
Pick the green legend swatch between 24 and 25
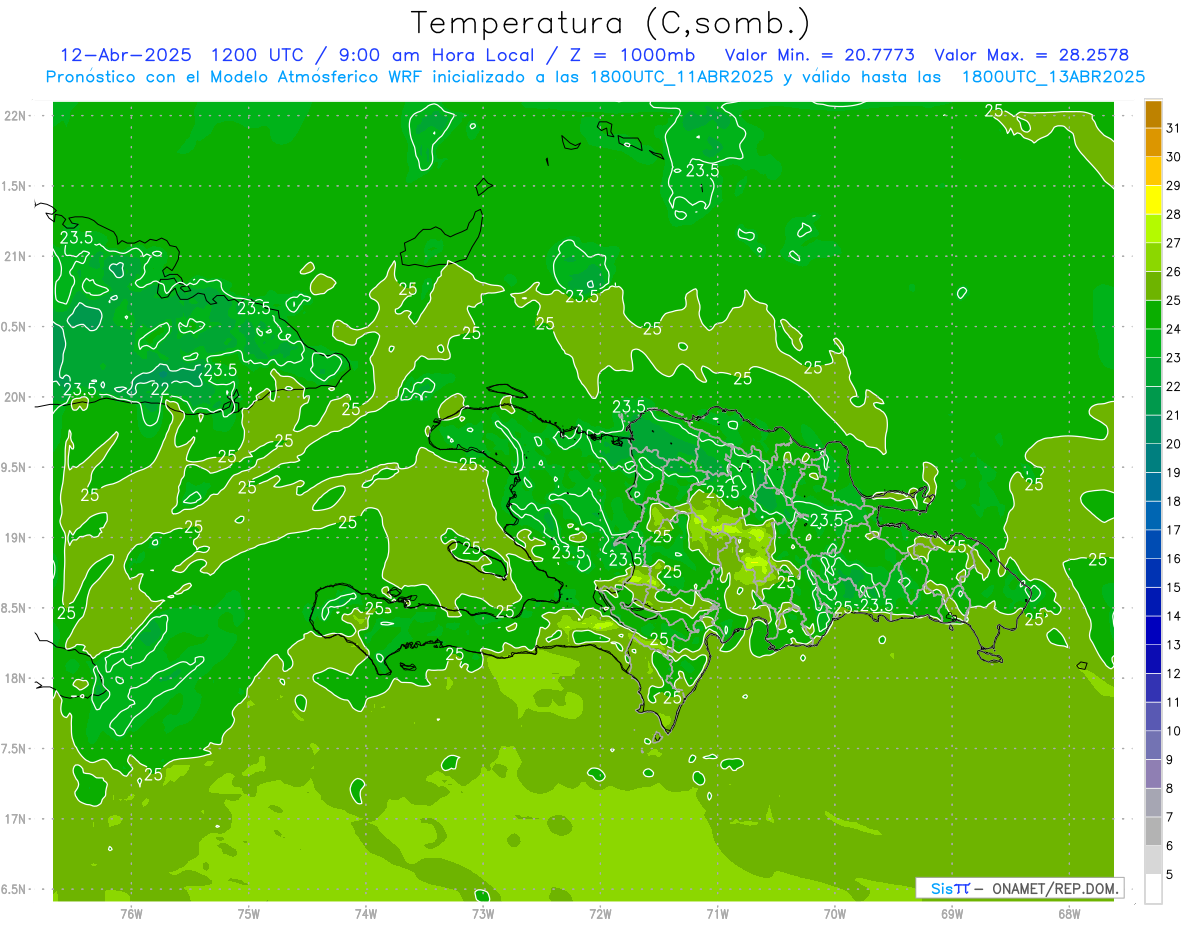[x=1153, y=315]
